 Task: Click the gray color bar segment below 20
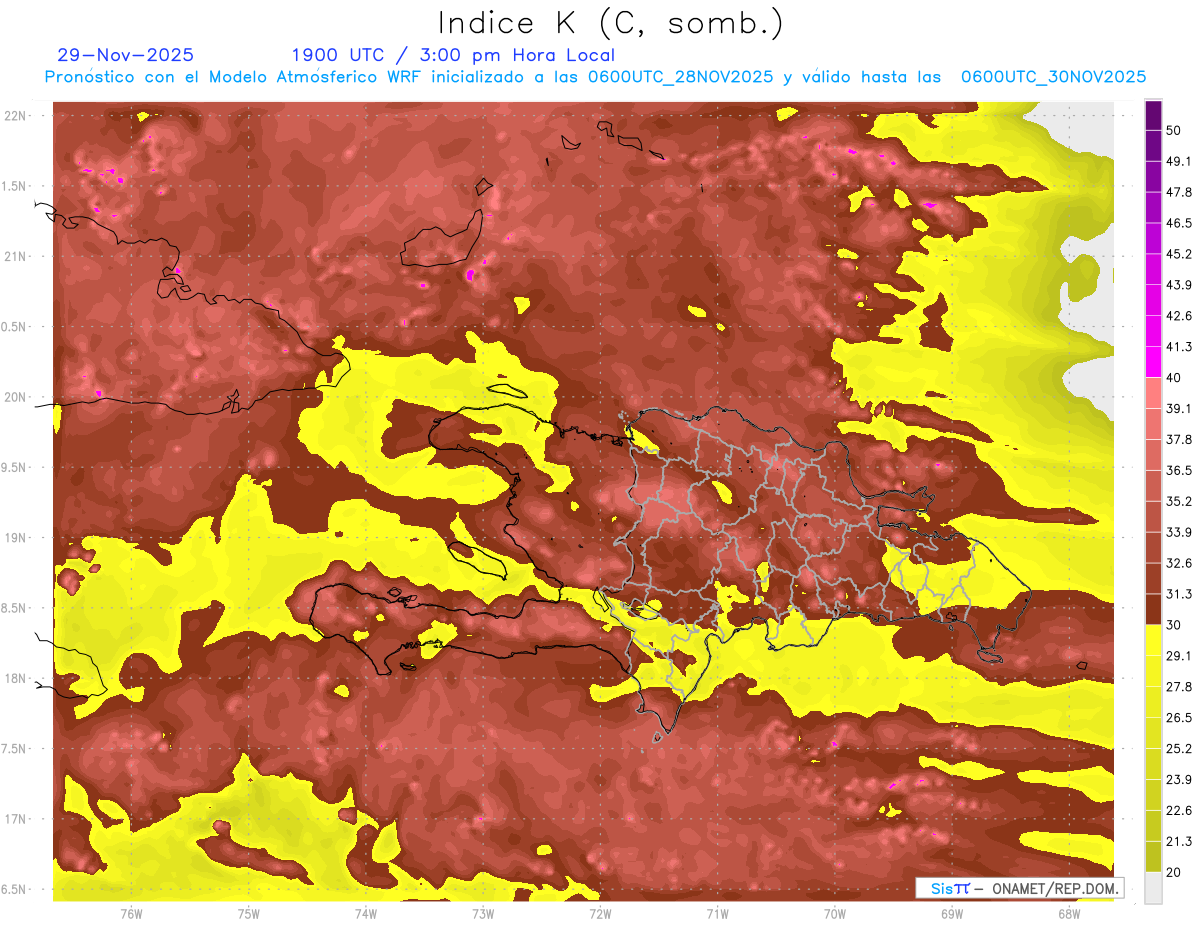coord(1153,888)
